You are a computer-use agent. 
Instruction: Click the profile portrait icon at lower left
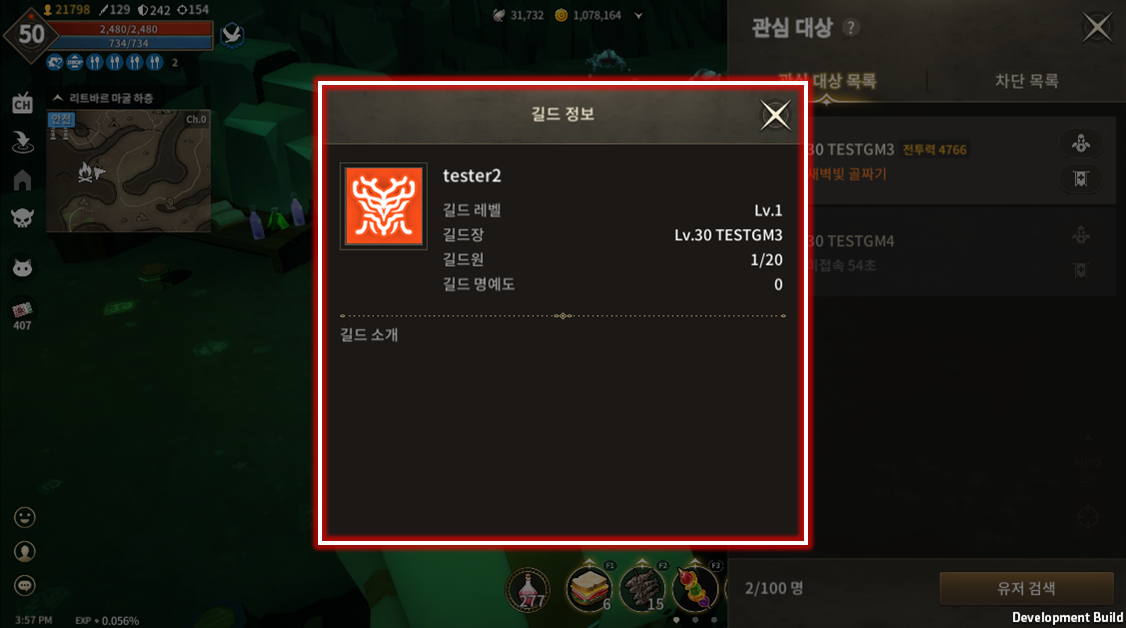(x=24, y=551)
